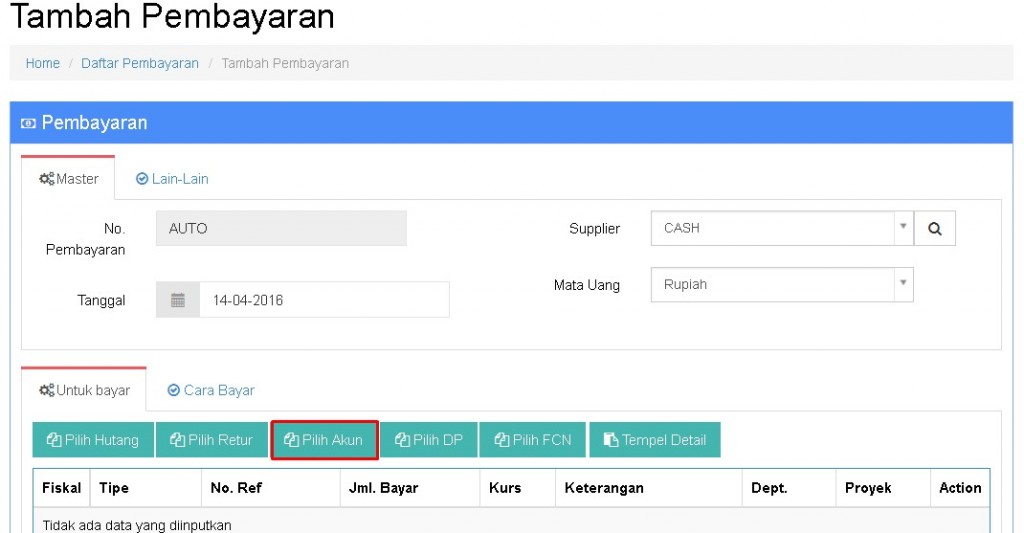Switch to the Master tab
This screenshot has height=533, width=1024.
[69, 178]
